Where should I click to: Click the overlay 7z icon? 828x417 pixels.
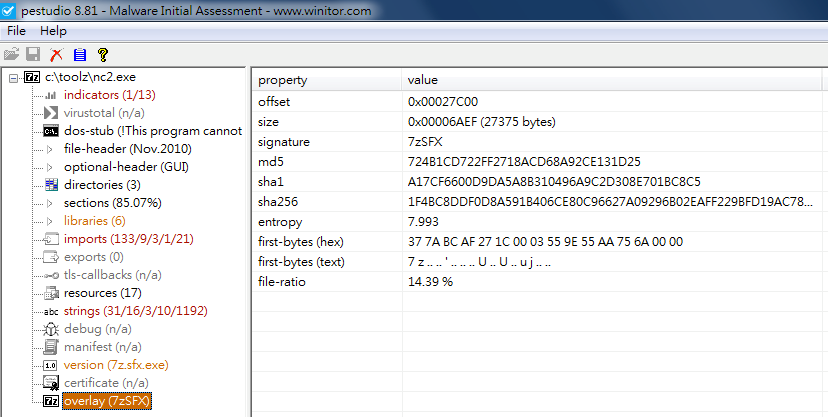point(51,401)
